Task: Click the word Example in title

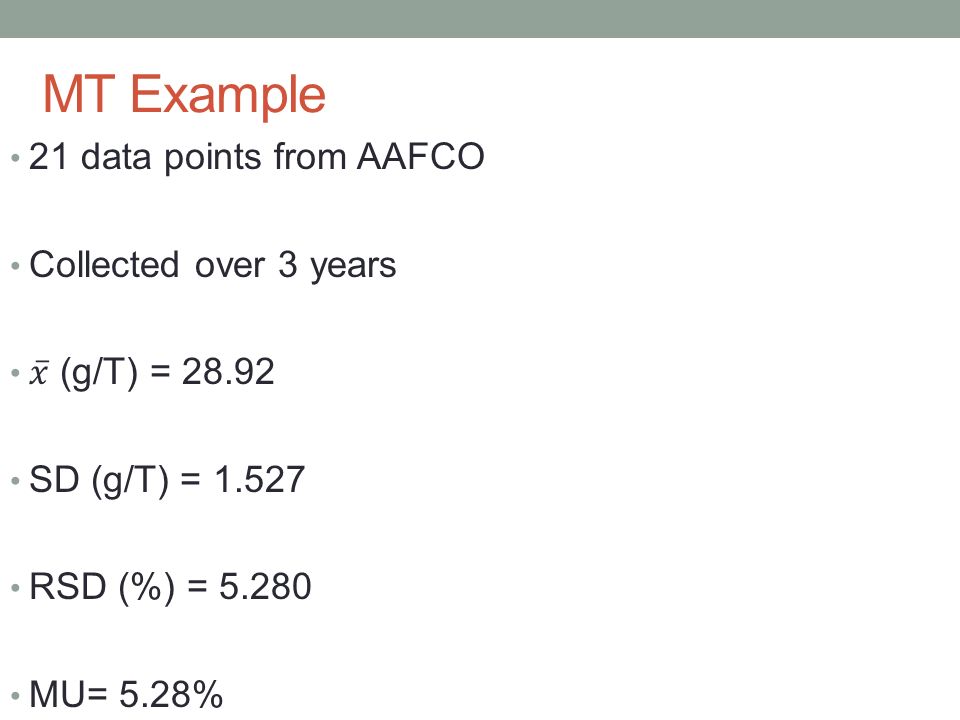Action: tap(228, 96)
